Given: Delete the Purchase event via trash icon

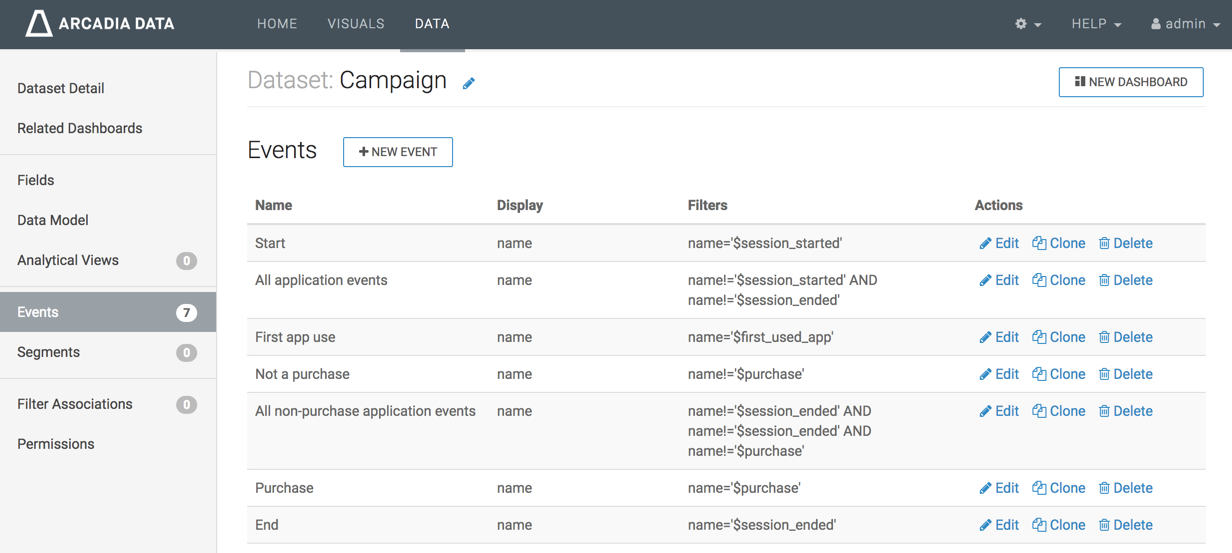Looking at the screenshot, I should pyautogui.click(x=1104, y=488).
